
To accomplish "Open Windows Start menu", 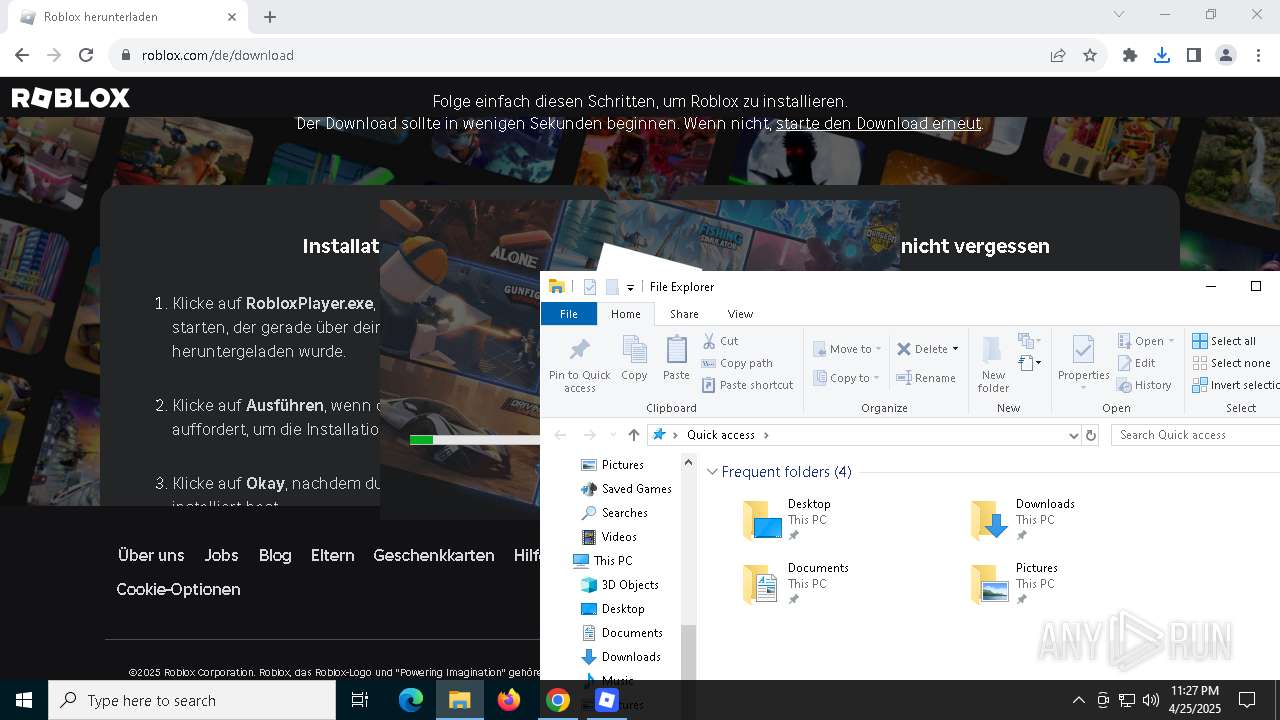I will [24, 700].
